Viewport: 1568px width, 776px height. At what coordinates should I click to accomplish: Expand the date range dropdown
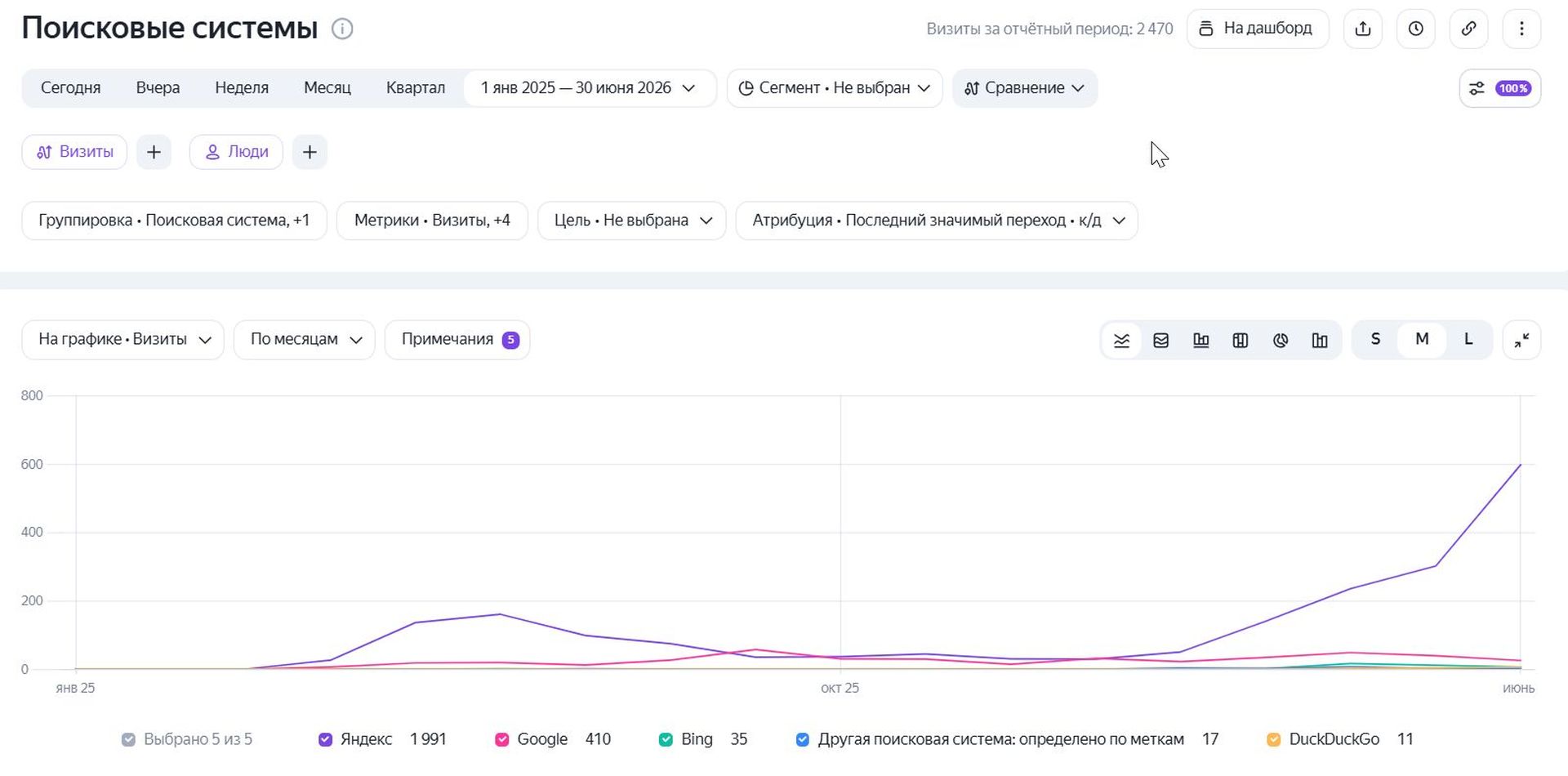tap(589, 88)
